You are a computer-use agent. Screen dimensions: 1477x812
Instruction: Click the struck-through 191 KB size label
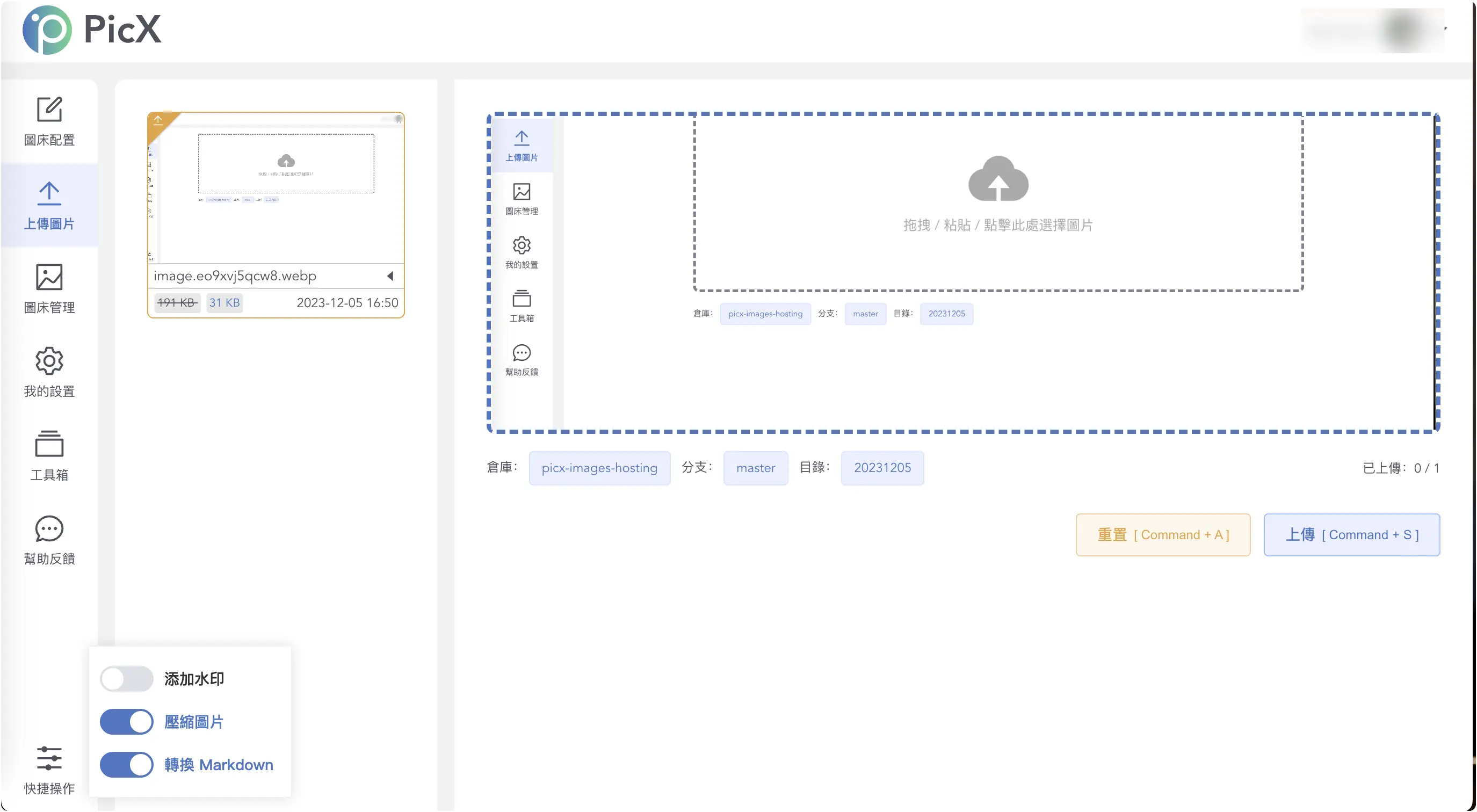pos(177,303)
